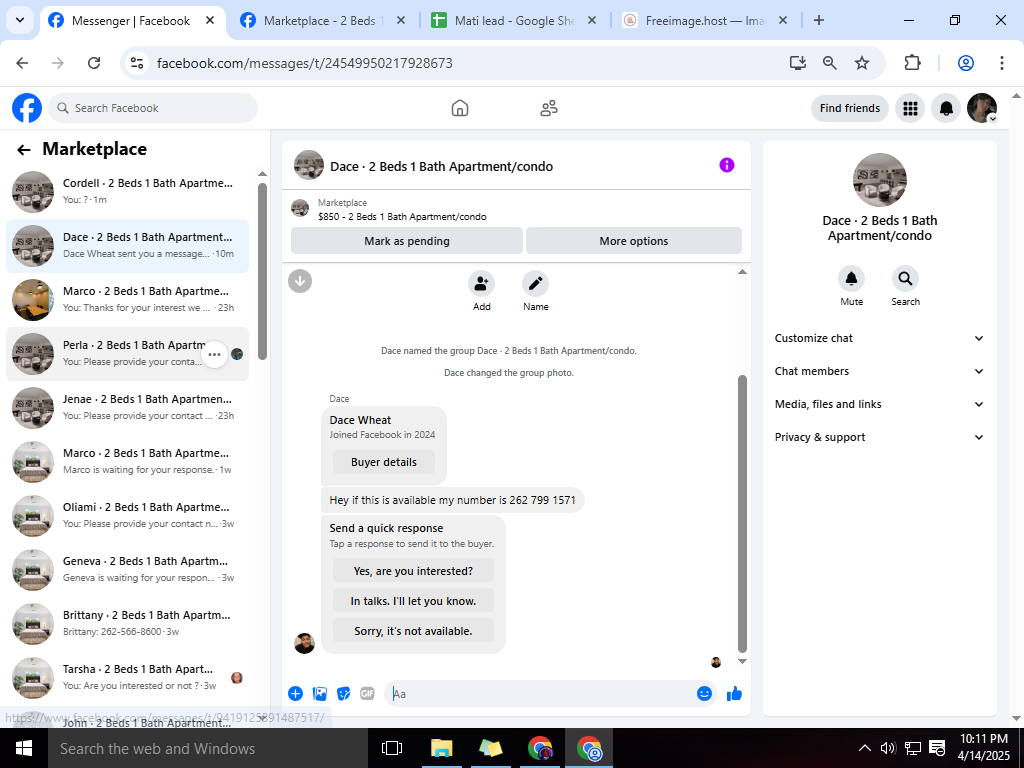
Task: Switch to Mati lead Google Sheets tab
Action: point(515,21)
